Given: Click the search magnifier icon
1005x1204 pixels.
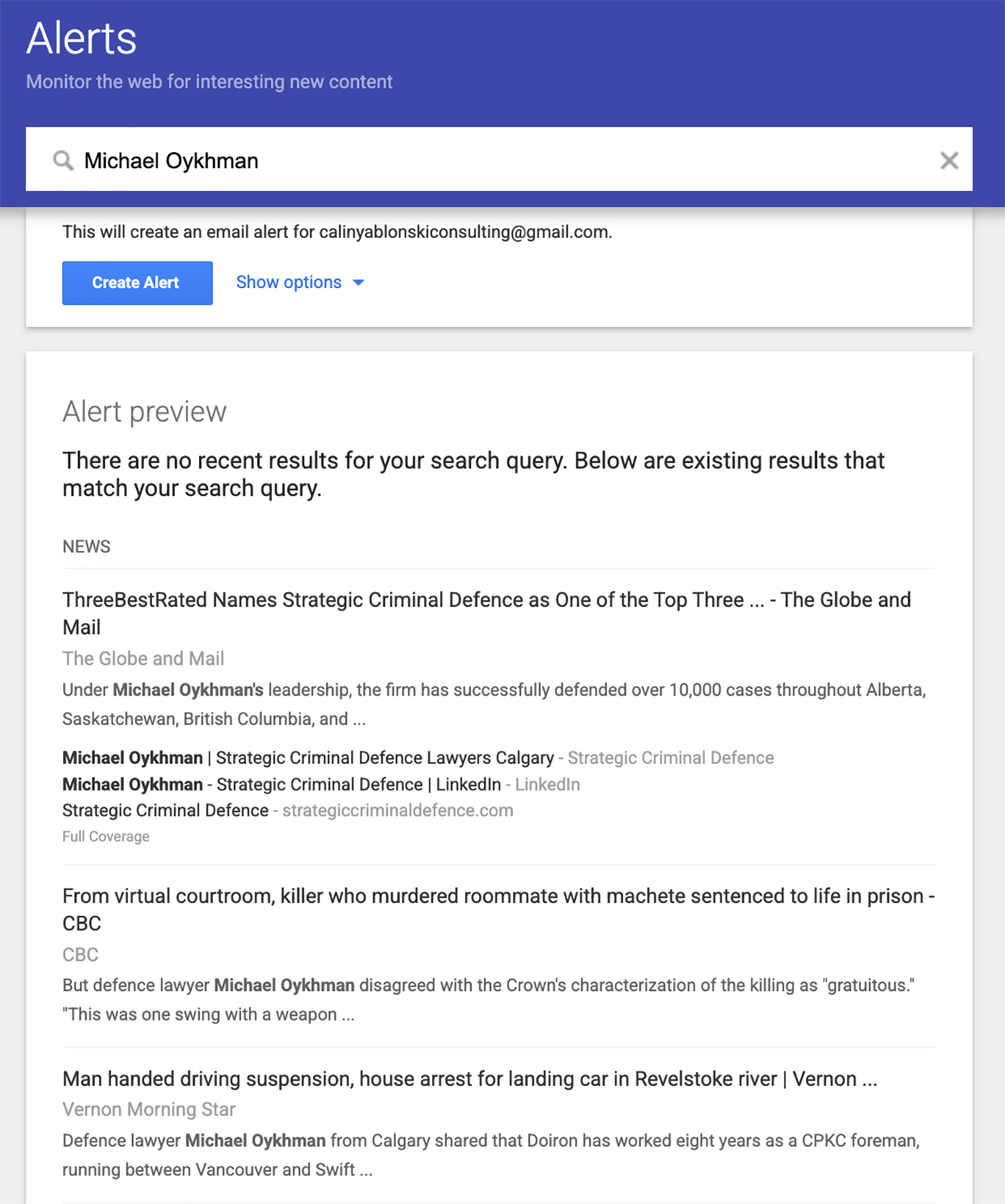Looking at the screenshot, I should (63, 160).
